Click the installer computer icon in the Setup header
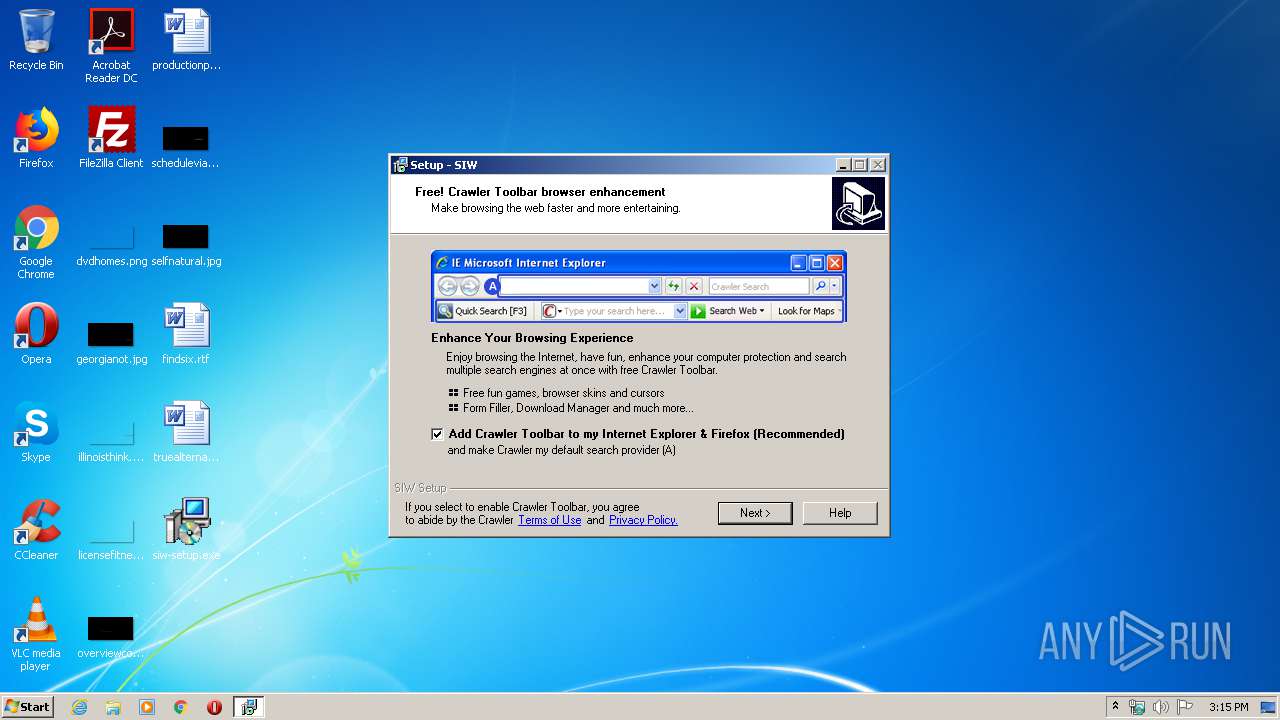 858,204
